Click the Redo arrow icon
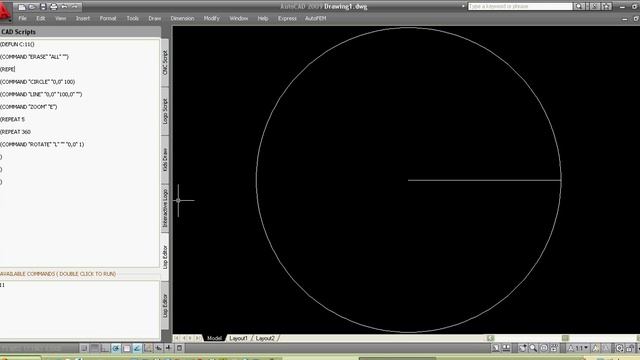The image size is (640, 360). pos(75,7)
